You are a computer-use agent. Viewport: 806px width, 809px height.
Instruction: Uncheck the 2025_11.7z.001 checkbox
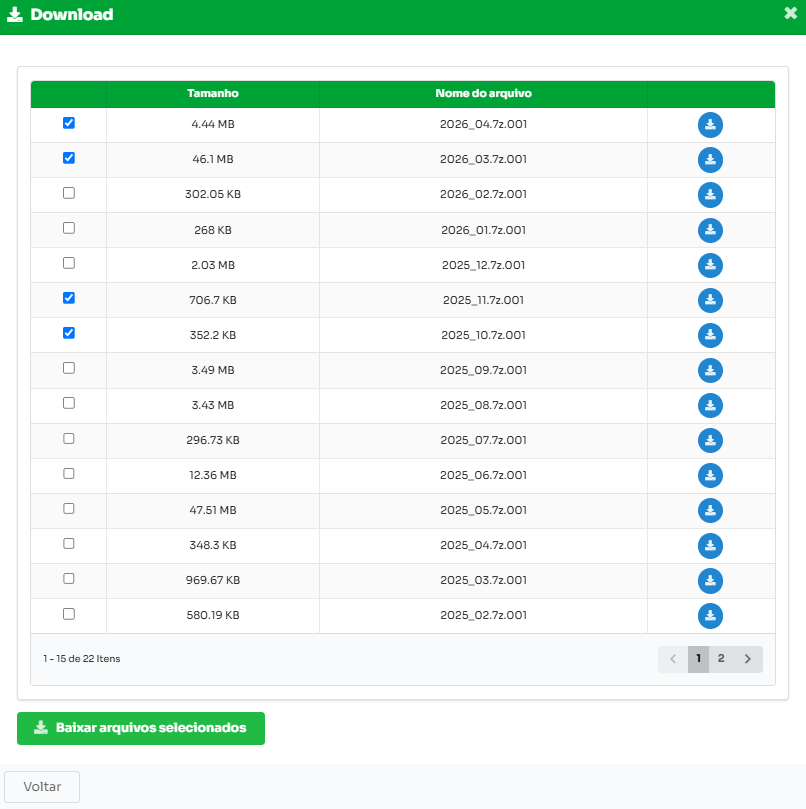69,298
